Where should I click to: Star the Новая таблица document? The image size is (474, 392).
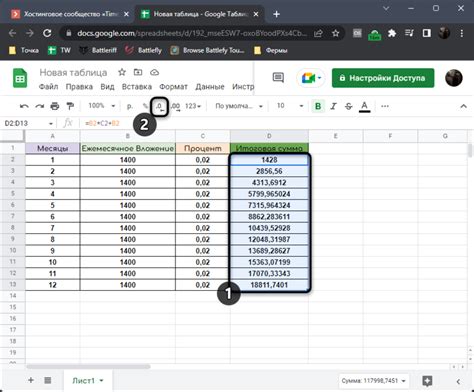122,72
